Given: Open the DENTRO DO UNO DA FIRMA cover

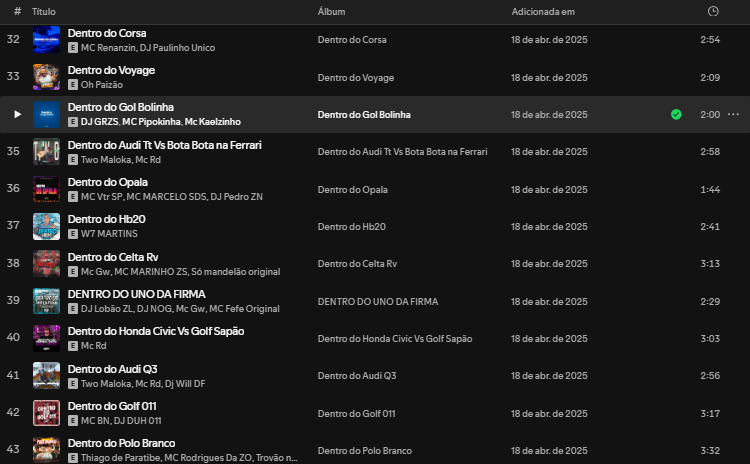Looking at the screenshot, I should (46, 301).
